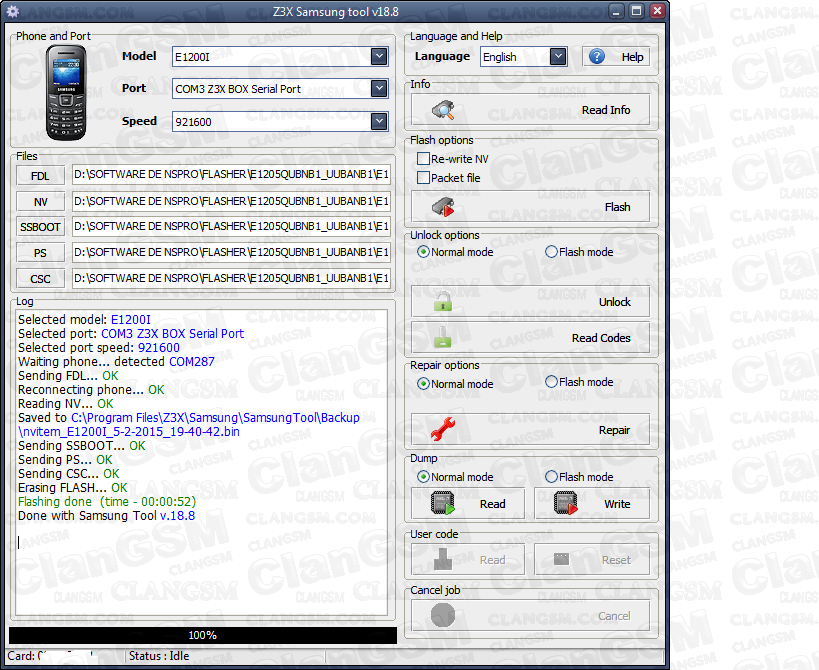Screen dimensions: 819x670
Task: Click the Read Info button label
Action: point(606,110)
